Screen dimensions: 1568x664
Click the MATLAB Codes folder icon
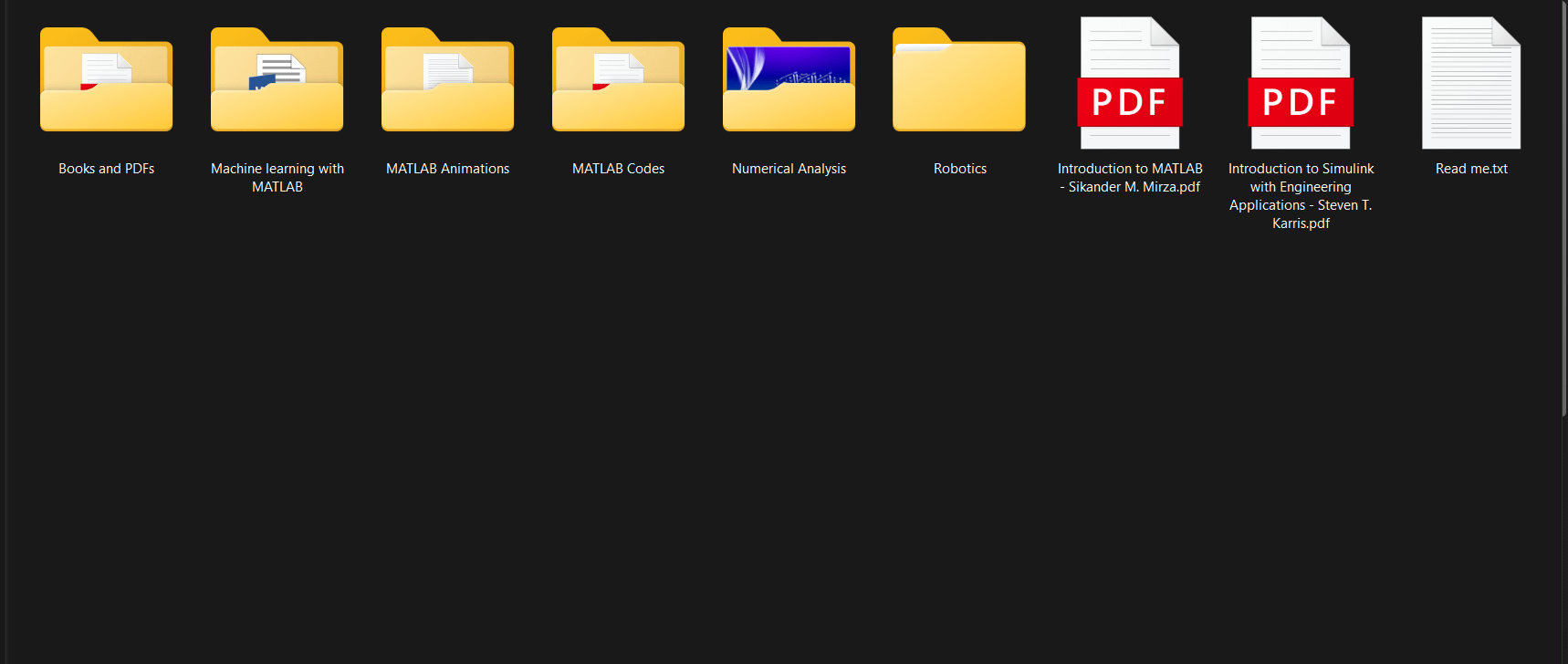[618, 82]
